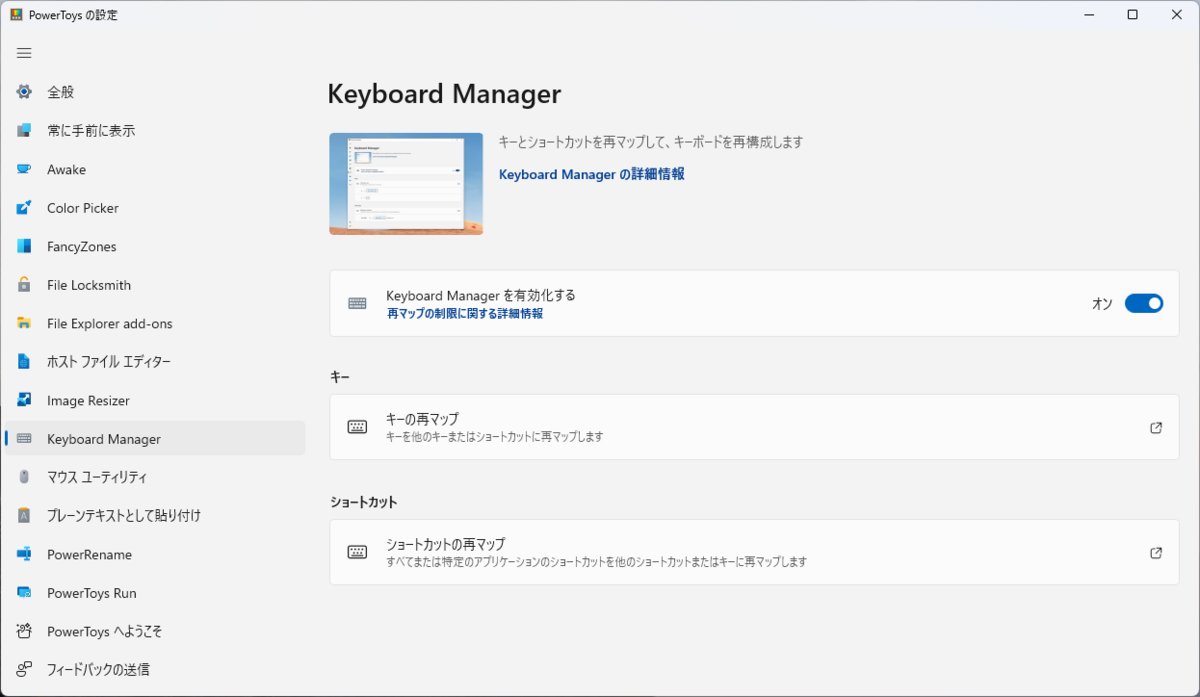Screen dimensions: 1200x697
Task: Click the プレーンテキストとして貼り付け icon
Action: tap(24, 516)
